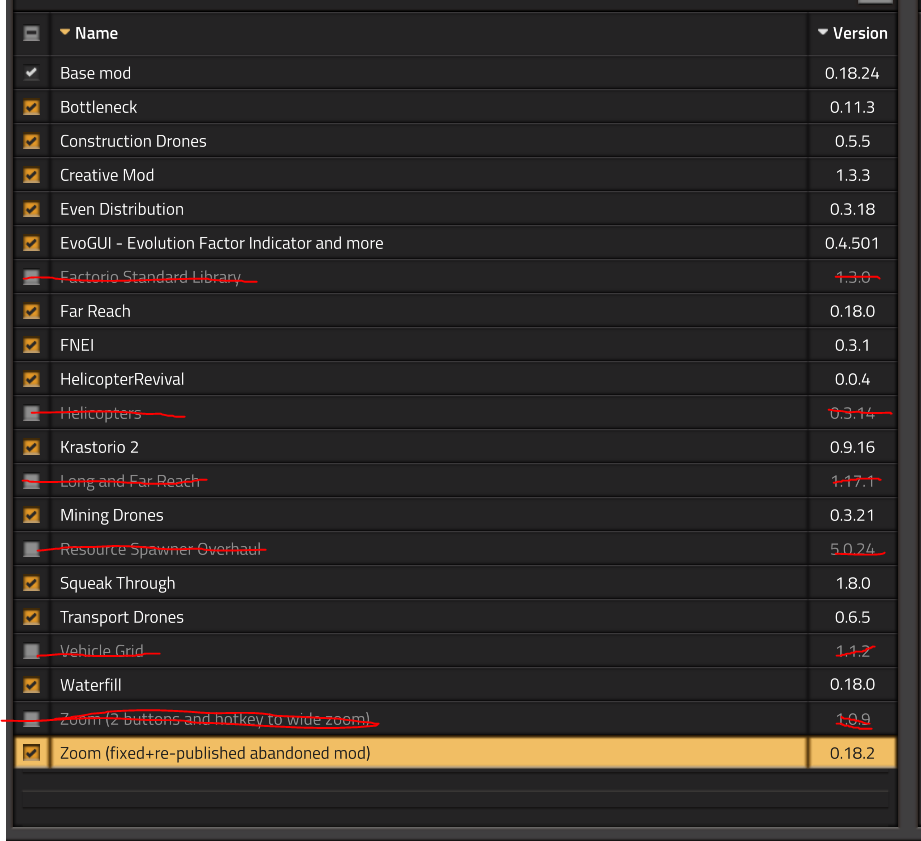Disable the Creative Mod checkbox
Viewport: 921px width, 841px height.
pyautogui.click(x=32, y=176)
